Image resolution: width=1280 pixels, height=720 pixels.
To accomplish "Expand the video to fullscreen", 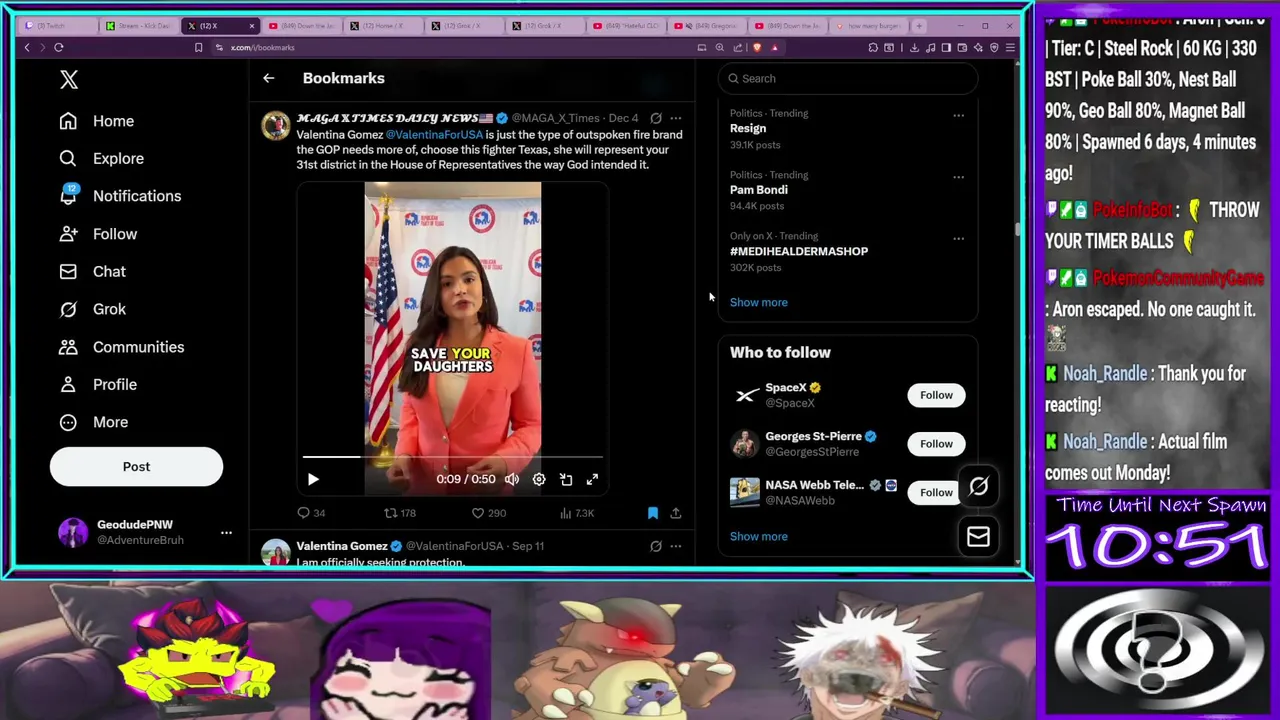I will point(592,480).
